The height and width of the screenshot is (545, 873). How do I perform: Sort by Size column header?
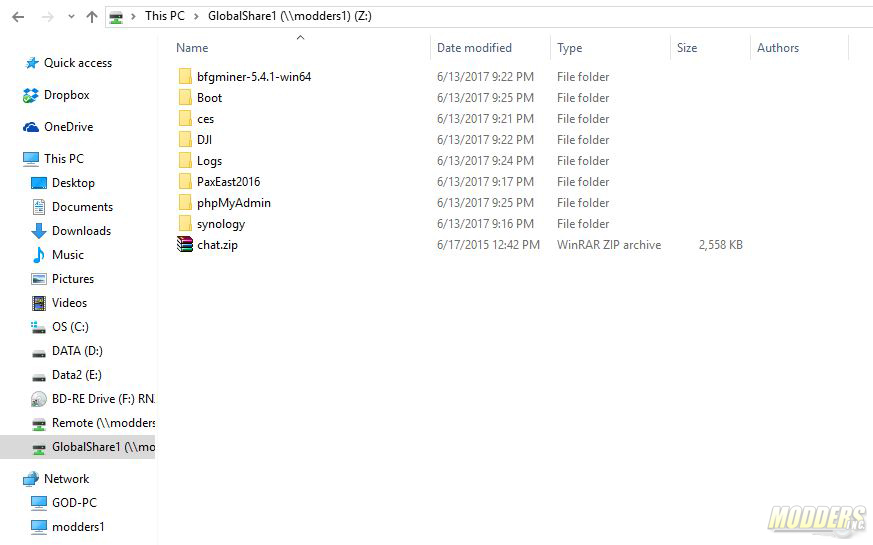point(687,48)
